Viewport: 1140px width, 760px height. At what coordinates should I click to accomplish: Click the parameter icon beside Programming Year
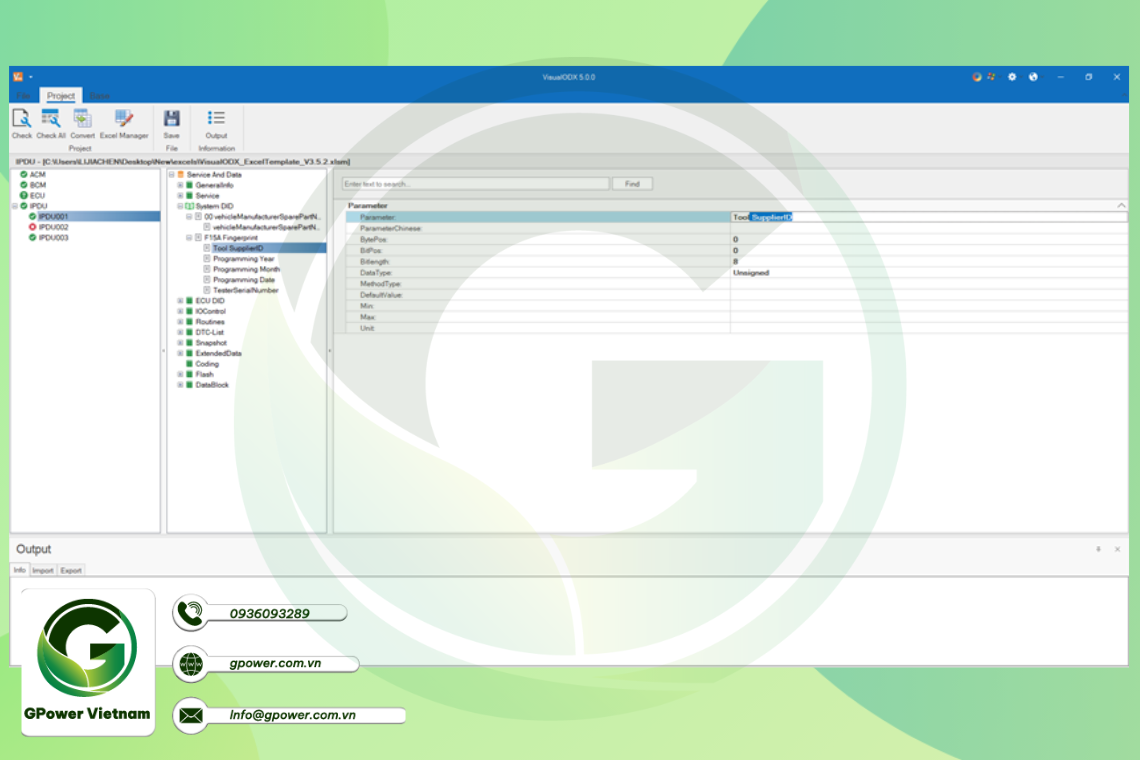(x=207, y=259)
